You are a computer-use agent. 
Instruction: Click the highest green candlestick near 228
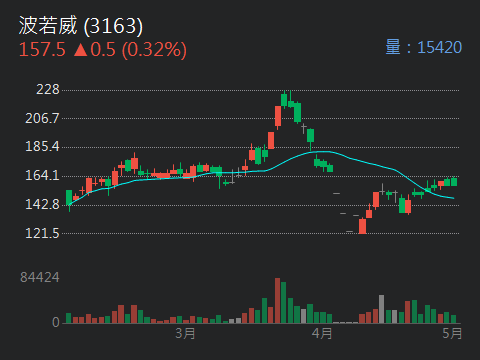pos(284,100)
